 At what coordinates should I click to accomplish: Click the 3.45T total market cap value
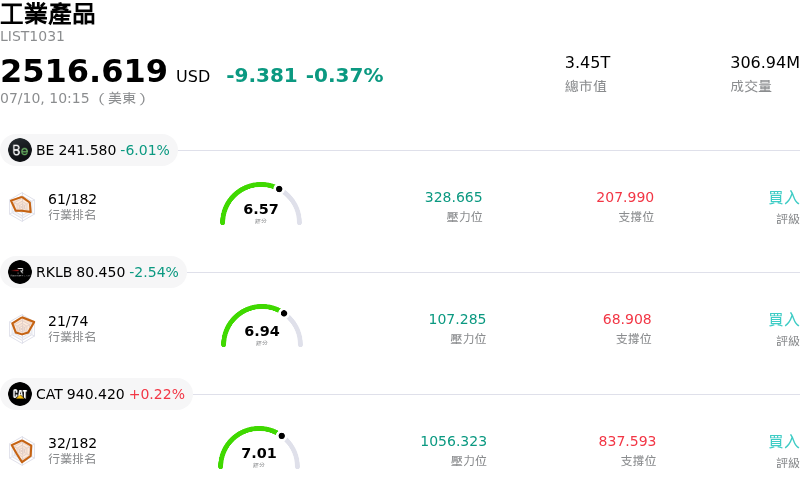click(587, 63)
